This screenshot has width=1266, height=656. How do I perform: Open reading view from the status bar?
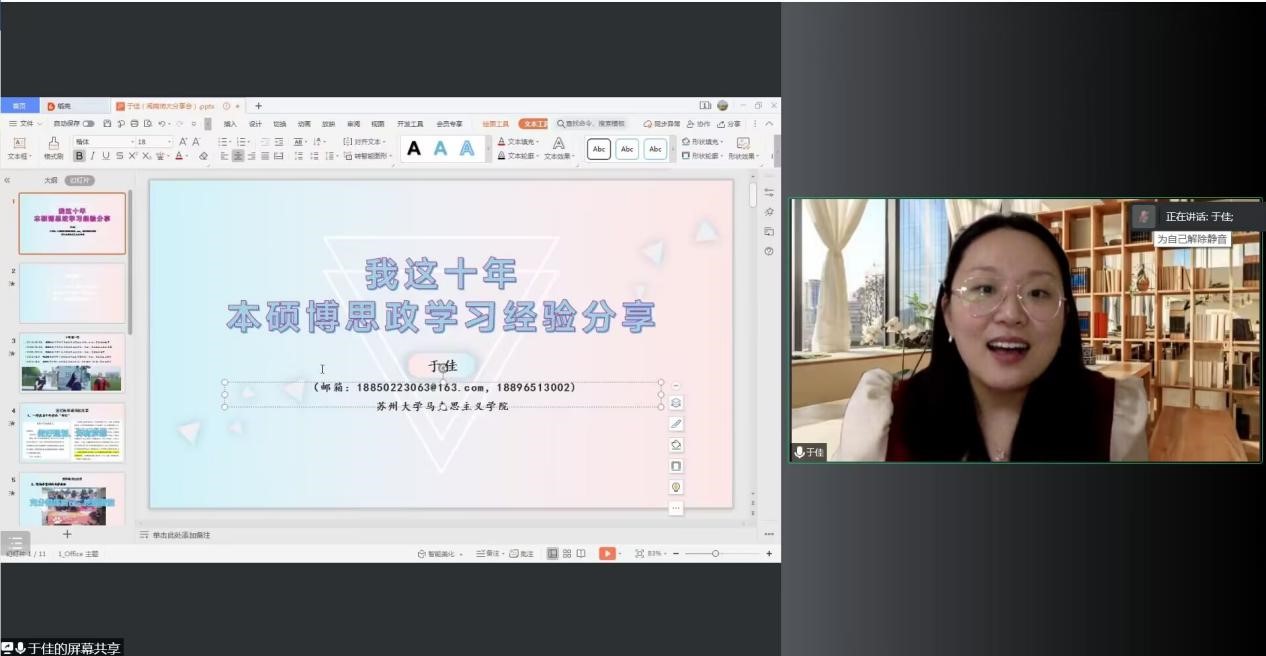(x=582, y=552)
